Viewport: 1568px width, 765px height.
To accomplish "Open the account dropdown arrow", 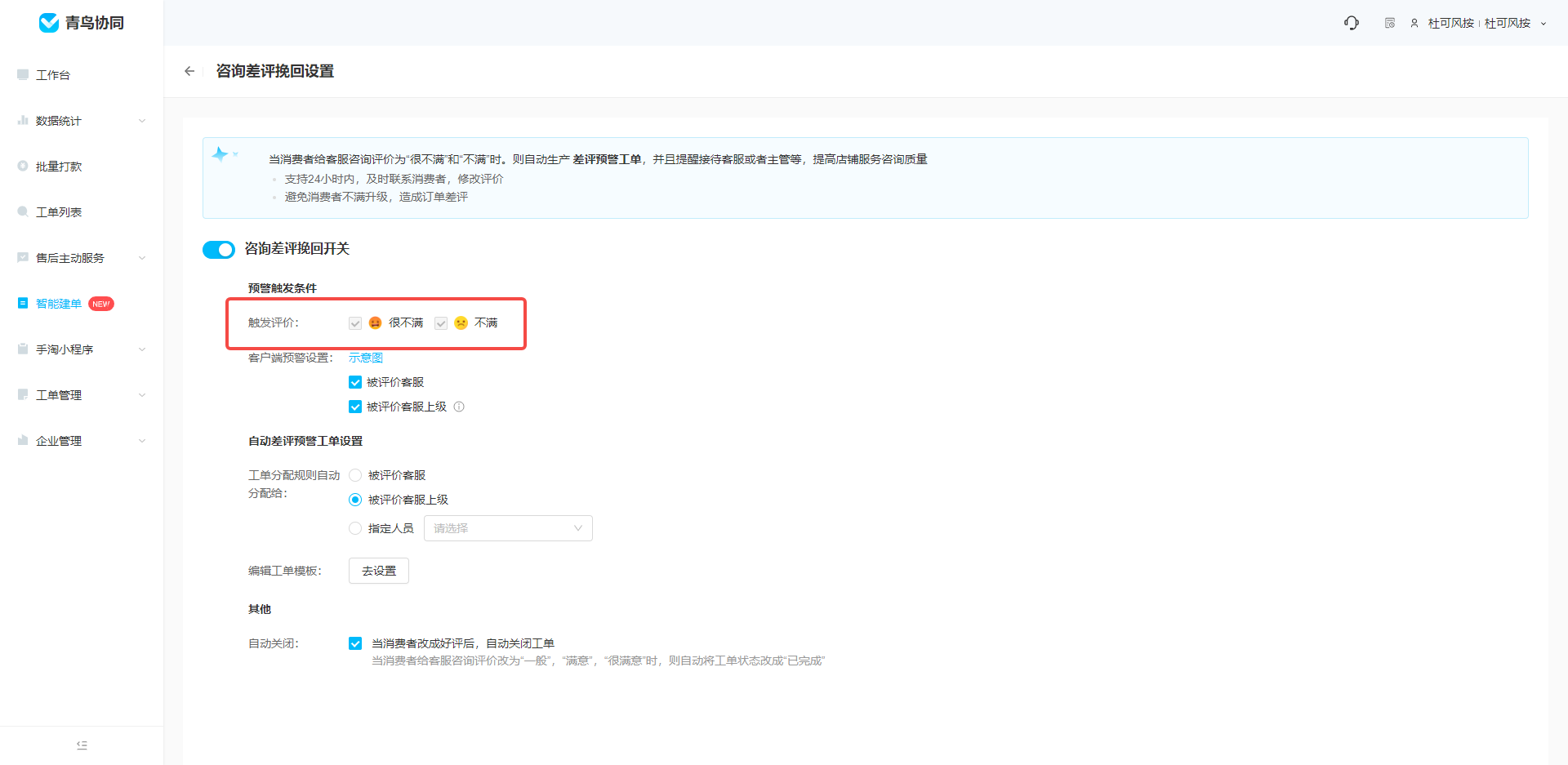I will (x=1543, y=24).
